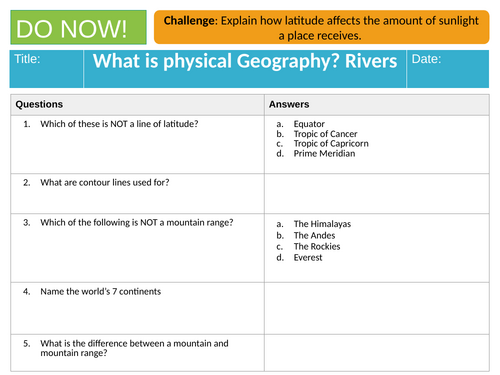Click the answer cell for 7 continents

[x=377, y=308]
